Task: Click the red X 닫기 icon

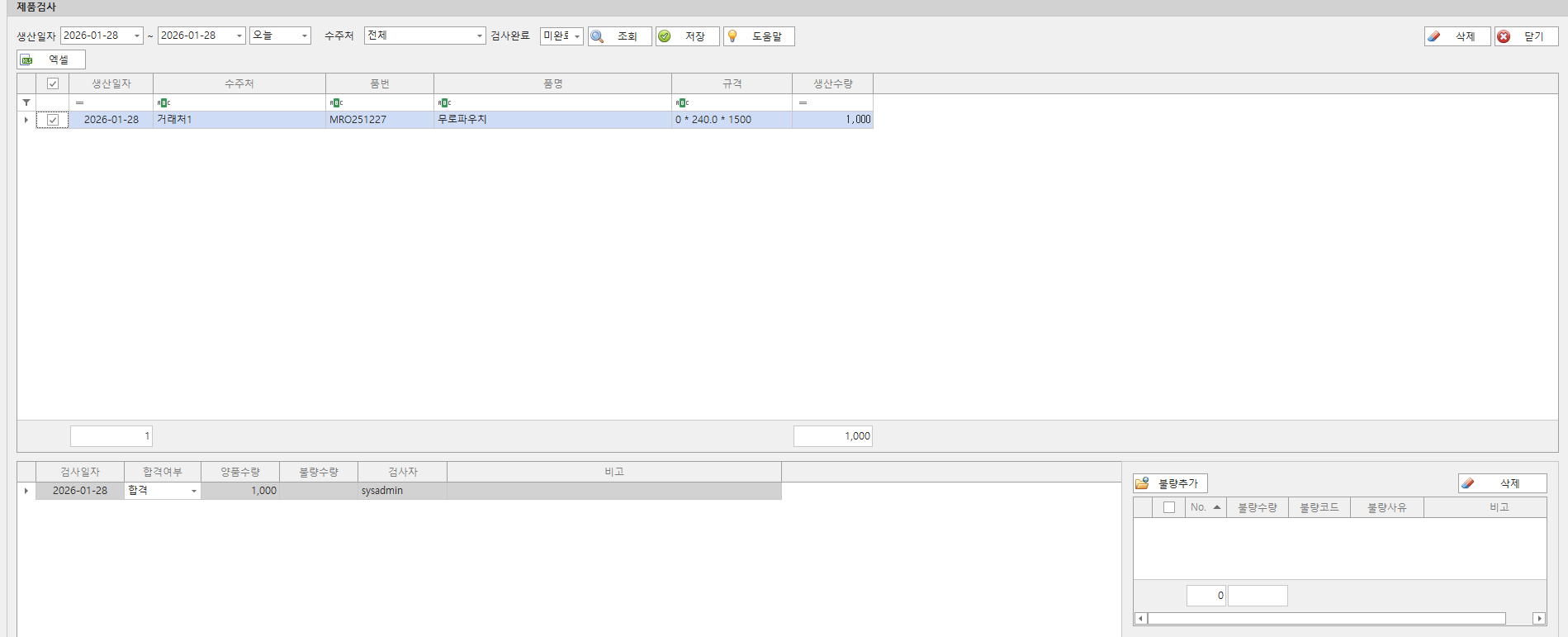Action: coord(1504,36)
